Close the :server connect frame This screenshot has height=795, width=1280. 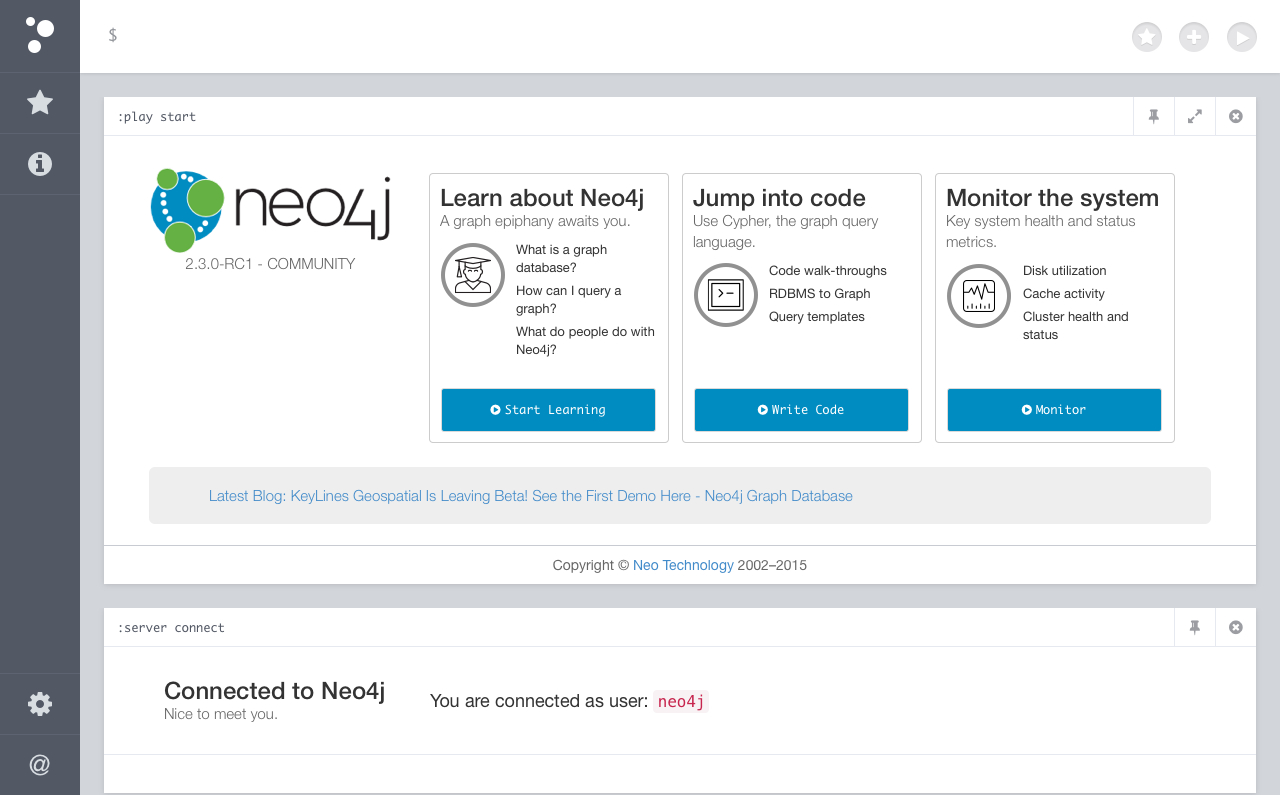point(1236,627)
